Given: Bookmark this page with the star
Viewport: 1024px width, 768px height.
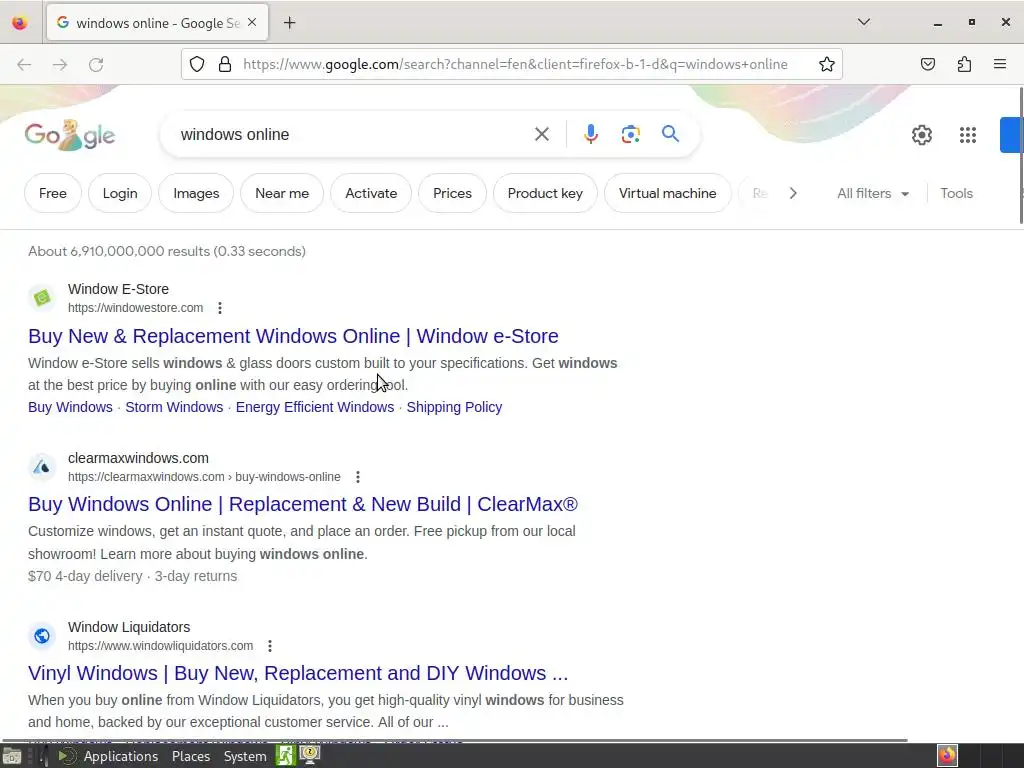Looking at the screenshot, I should 827,64.
